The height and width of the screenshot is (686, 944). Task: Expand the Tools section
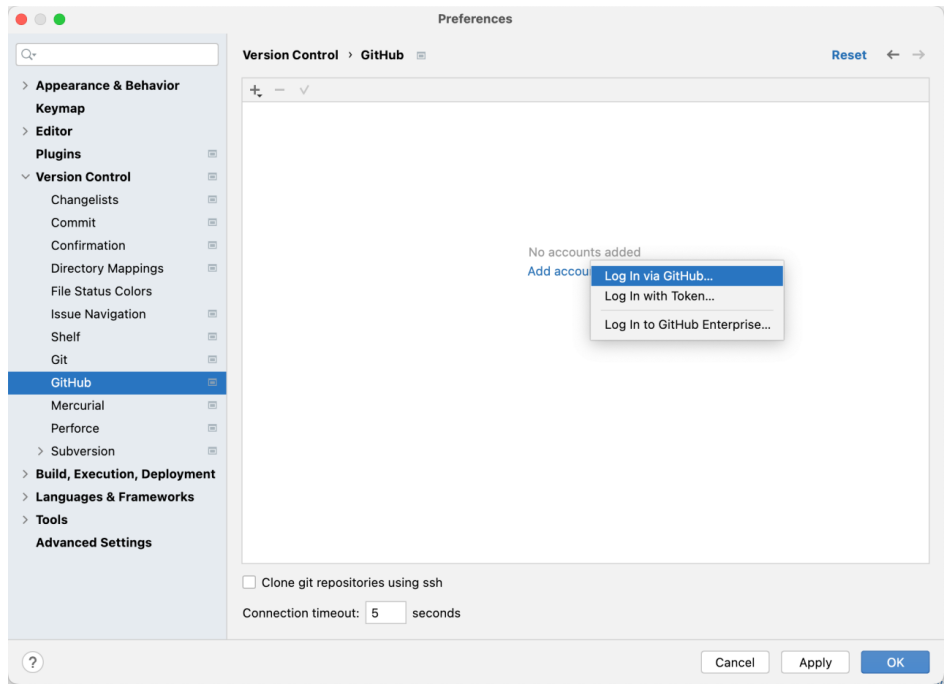point(25,520)
